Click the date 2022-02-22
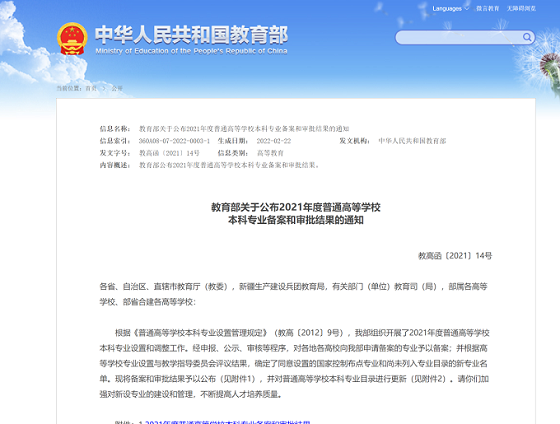This screenshot has height=424, width=560. click(x=274, y=141)
